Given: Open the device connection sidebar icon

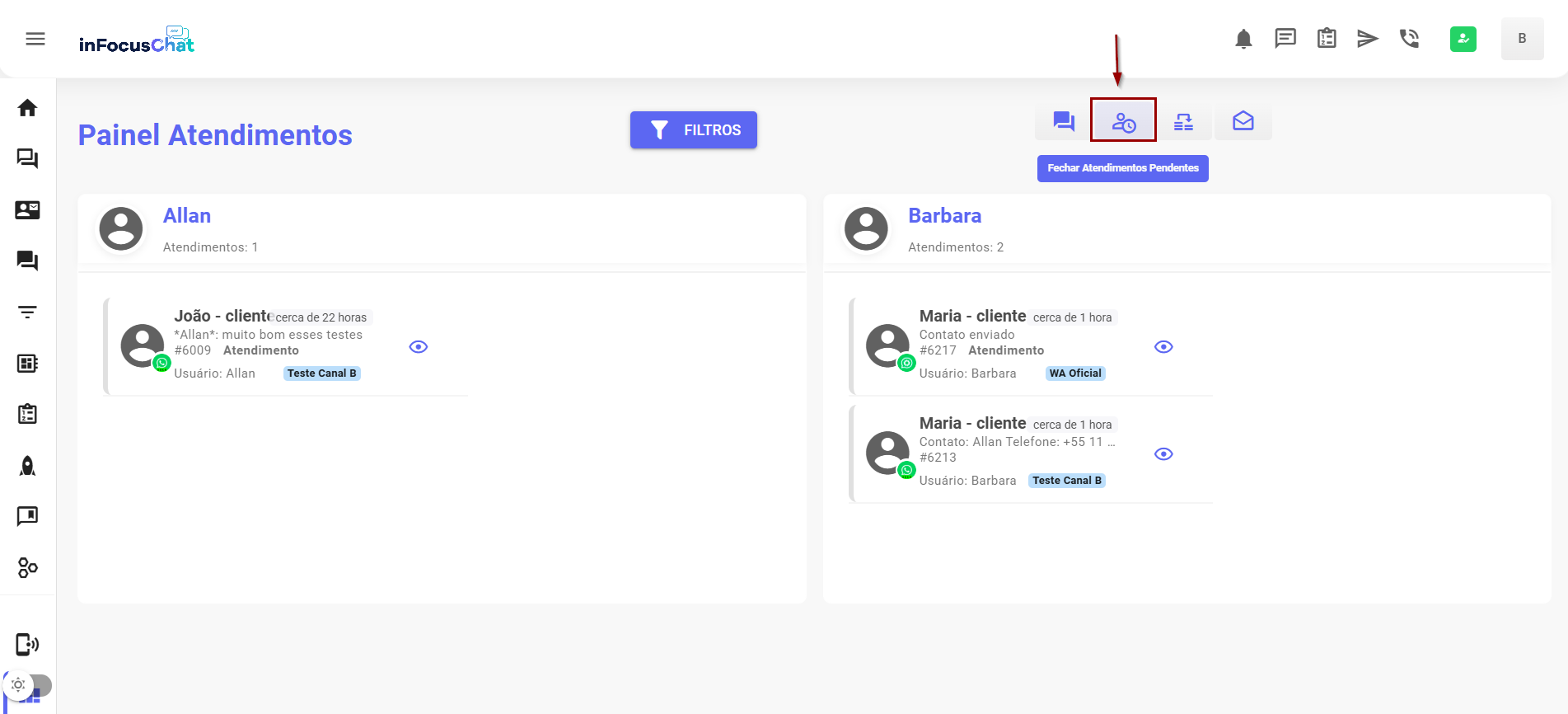Looking at the screenshot, I should coord(27,644).
